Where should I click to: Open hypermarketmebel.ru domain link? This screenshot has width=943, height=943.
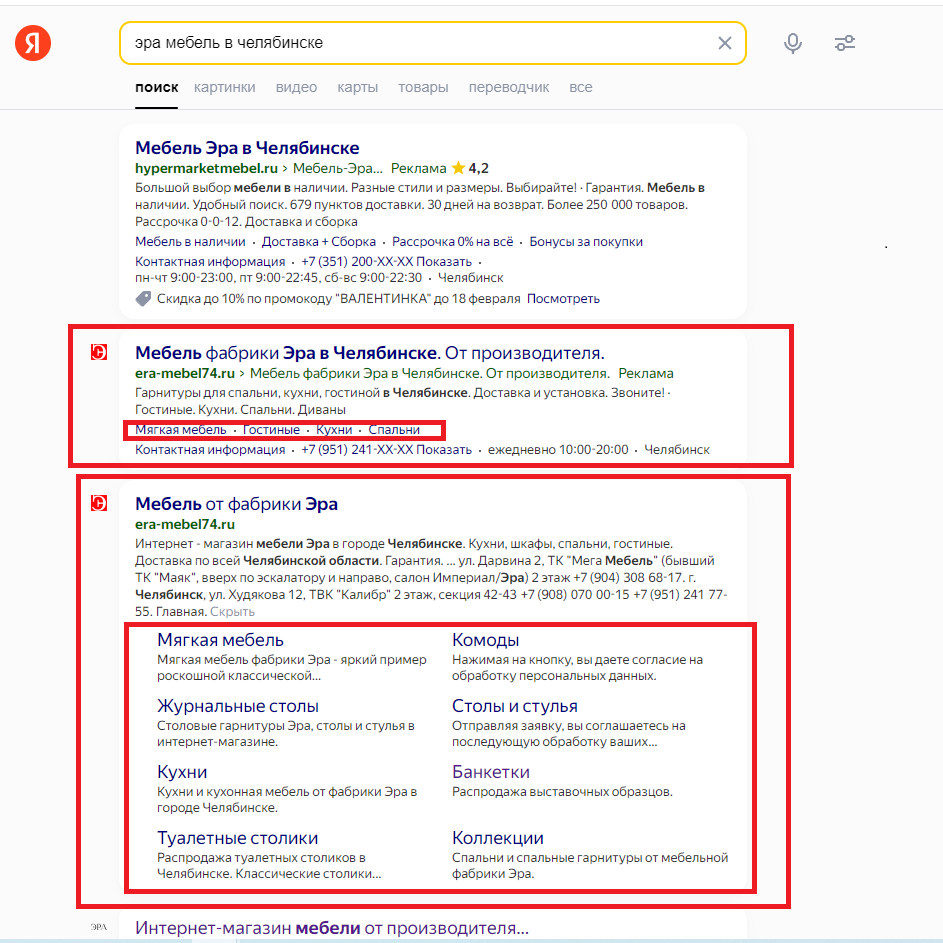[x=206, y=168]
